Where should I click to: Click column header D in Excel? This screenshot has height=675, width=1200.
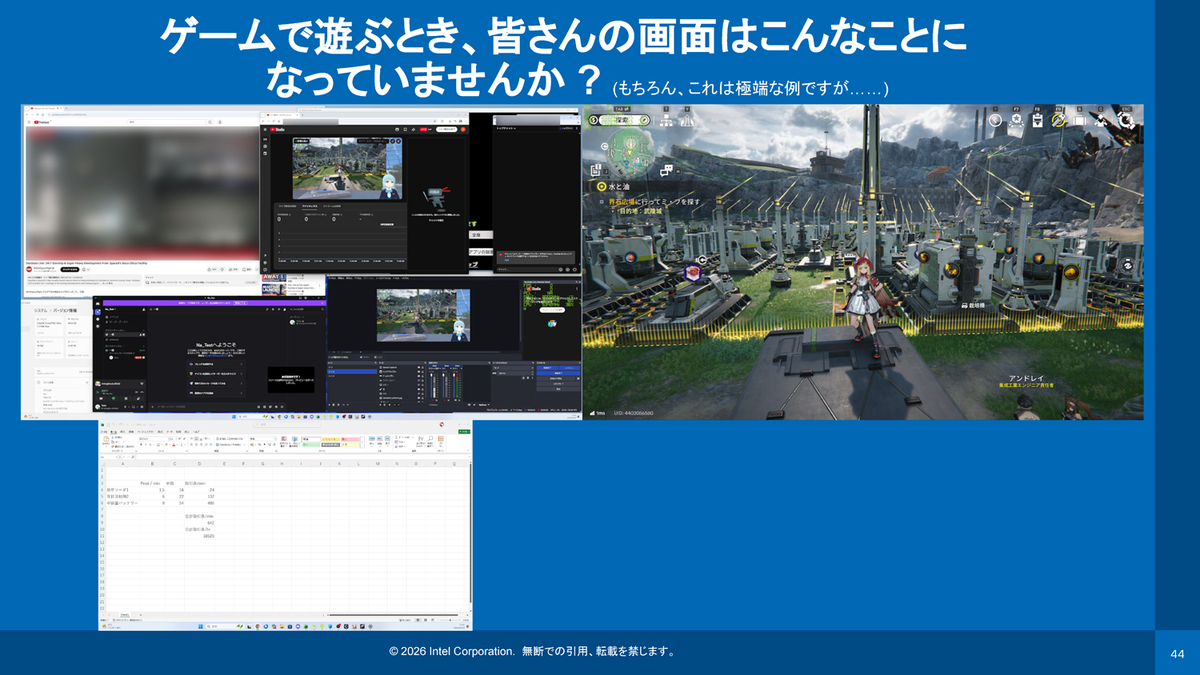199,464
